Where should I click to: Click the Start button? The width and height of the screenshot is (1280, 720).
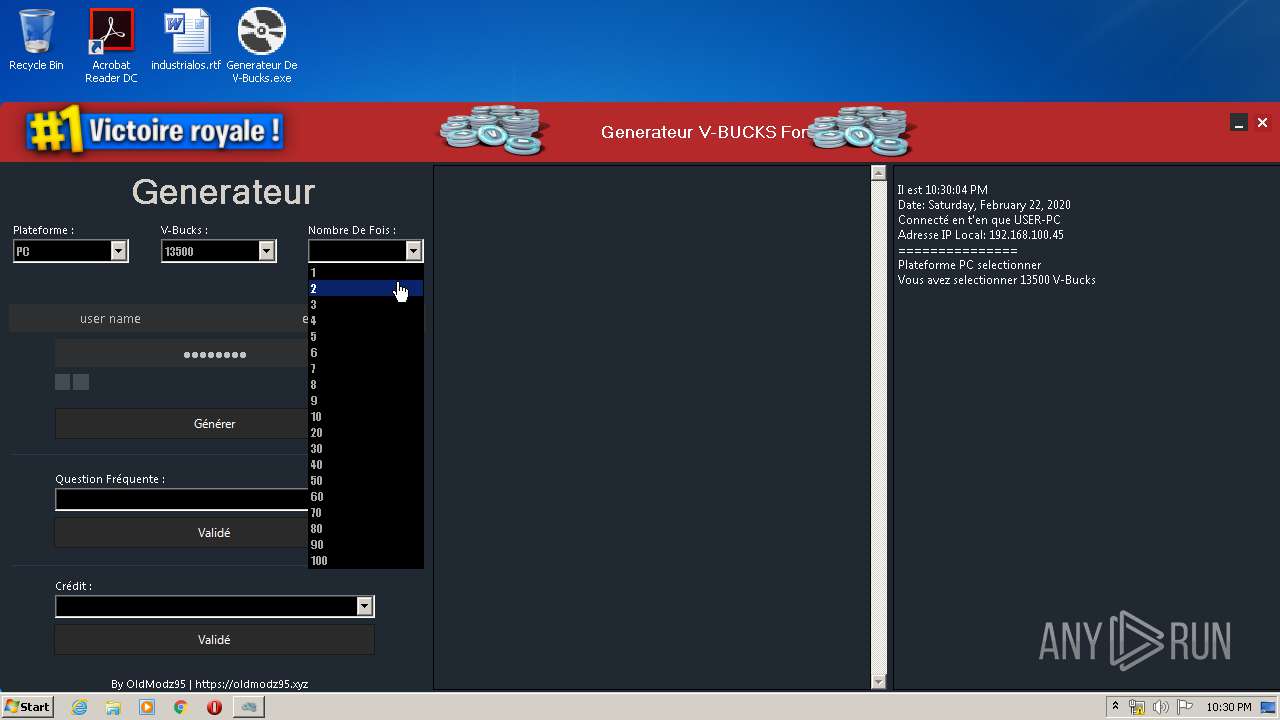pyautogui.click(x=27, y=707)
